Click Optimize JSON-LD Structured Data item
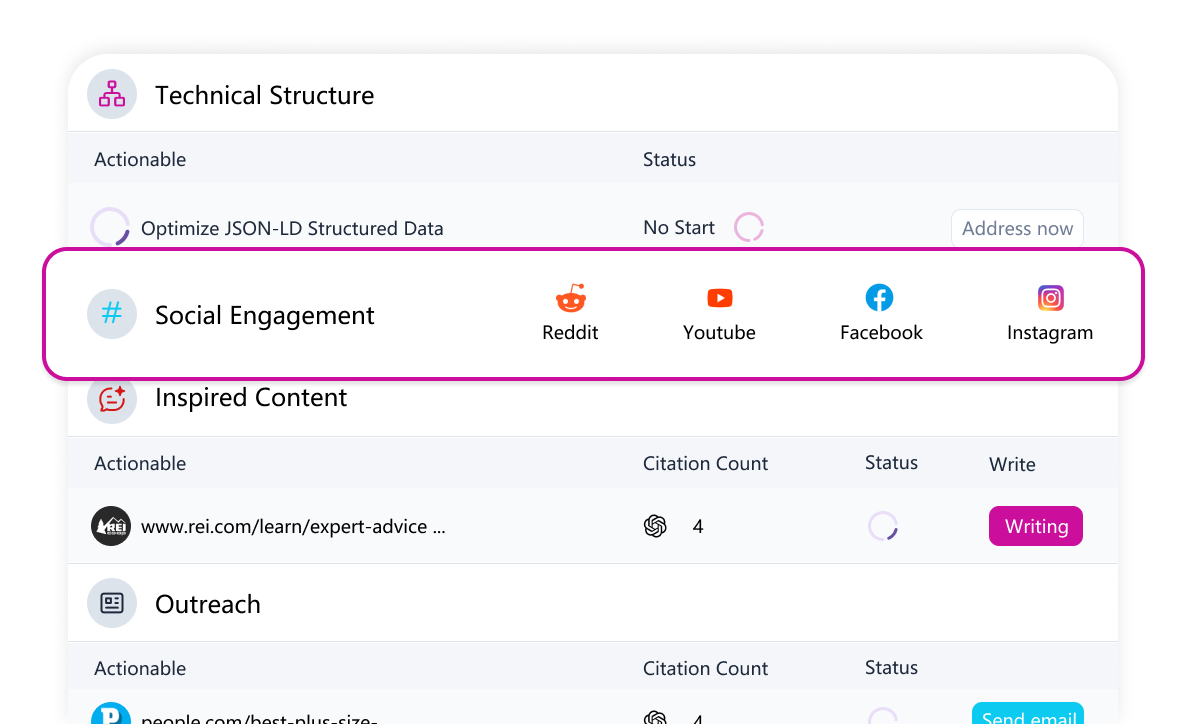This screenshot has width=1186, height=724. (x=292, y=228)
